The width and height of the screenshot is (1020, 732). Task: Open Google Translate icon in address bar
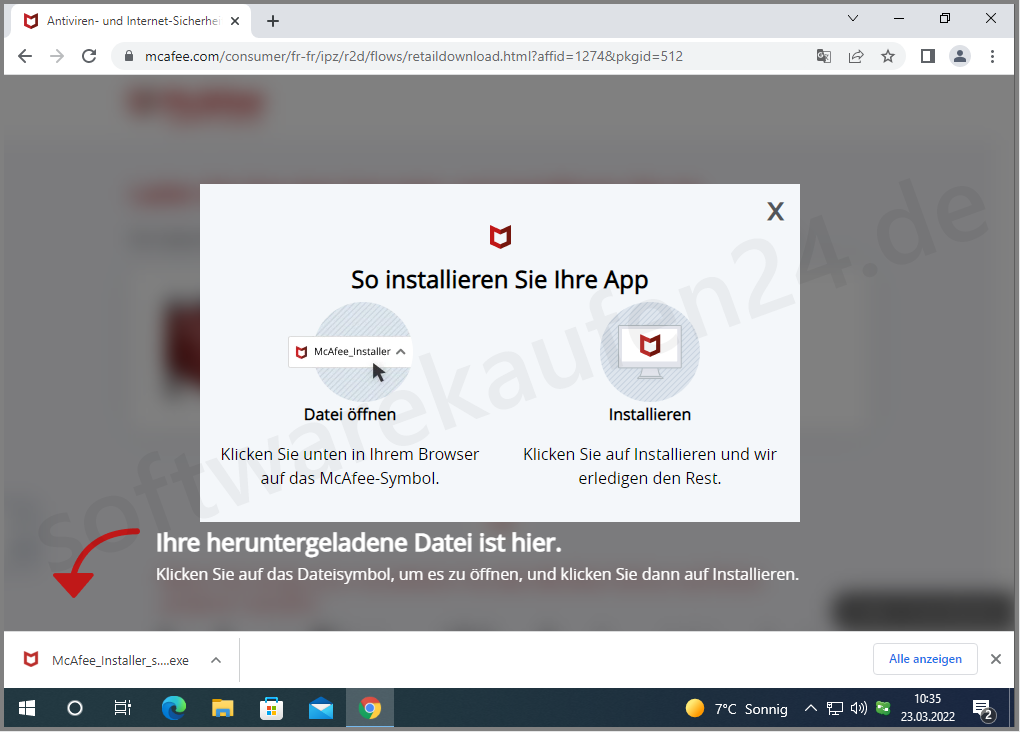822,56
